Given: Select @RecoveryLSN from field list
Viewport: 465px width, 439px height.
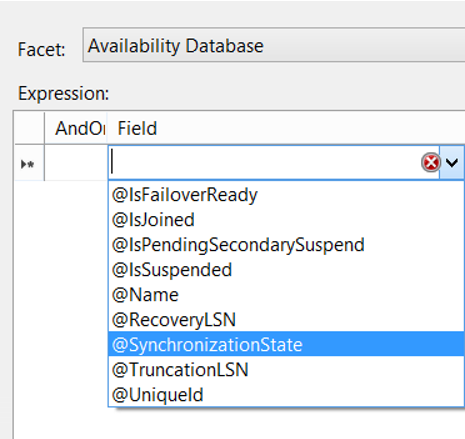Looking at the screenshot, I should pyautogui.click(x=286, y=320).
